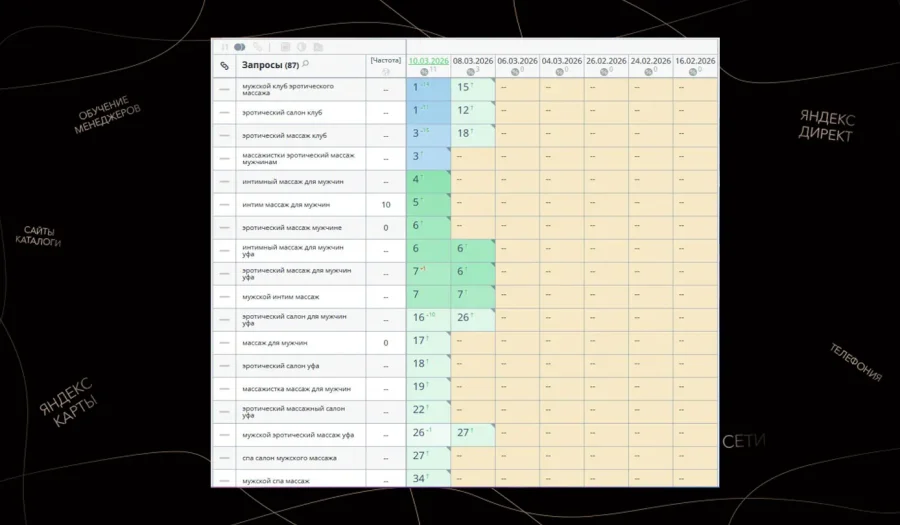Viewport: 900px width, 525px height.
Task: Click the Запросы (87) column header
Action: (270, 65)
